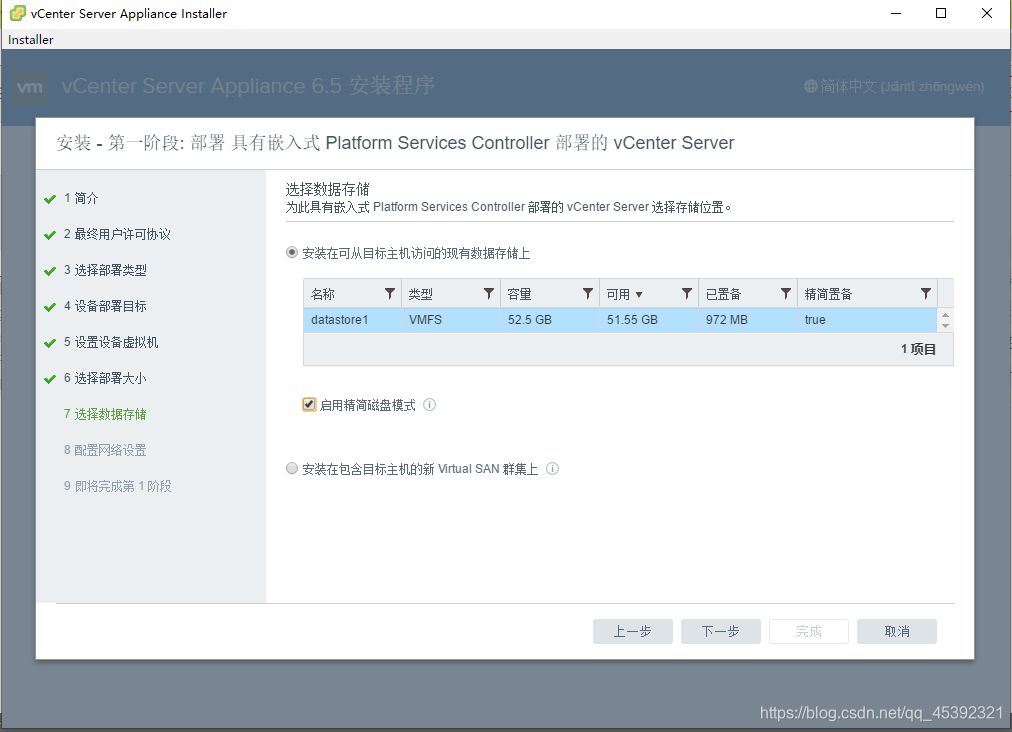This screenshot has width=1012, height=732.
Task: Click the vCenter installer title bar icon
Action: (x=17, y=13)
